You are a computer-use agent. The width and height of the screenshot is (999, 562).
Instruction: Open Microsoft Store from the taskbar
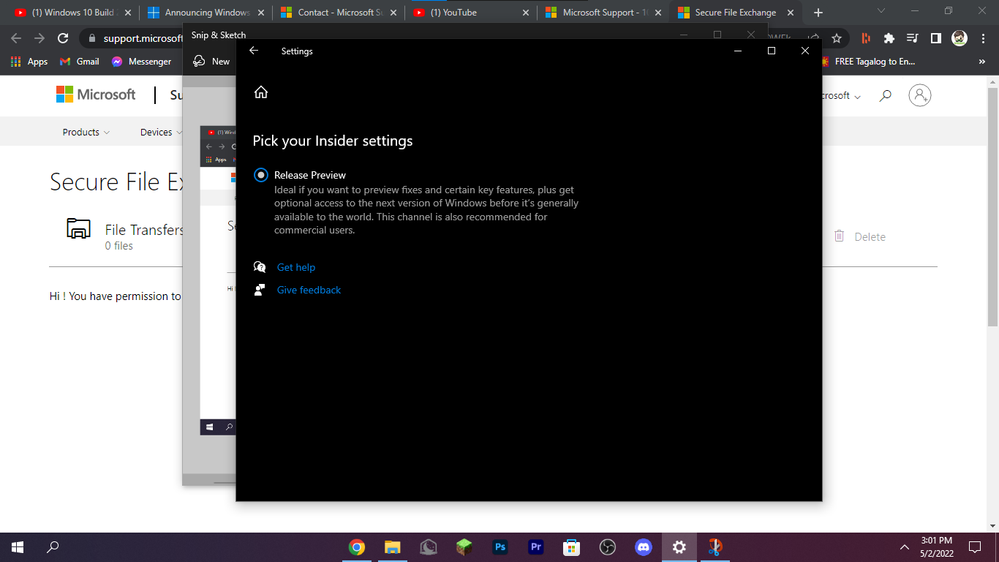pos(571,547)
